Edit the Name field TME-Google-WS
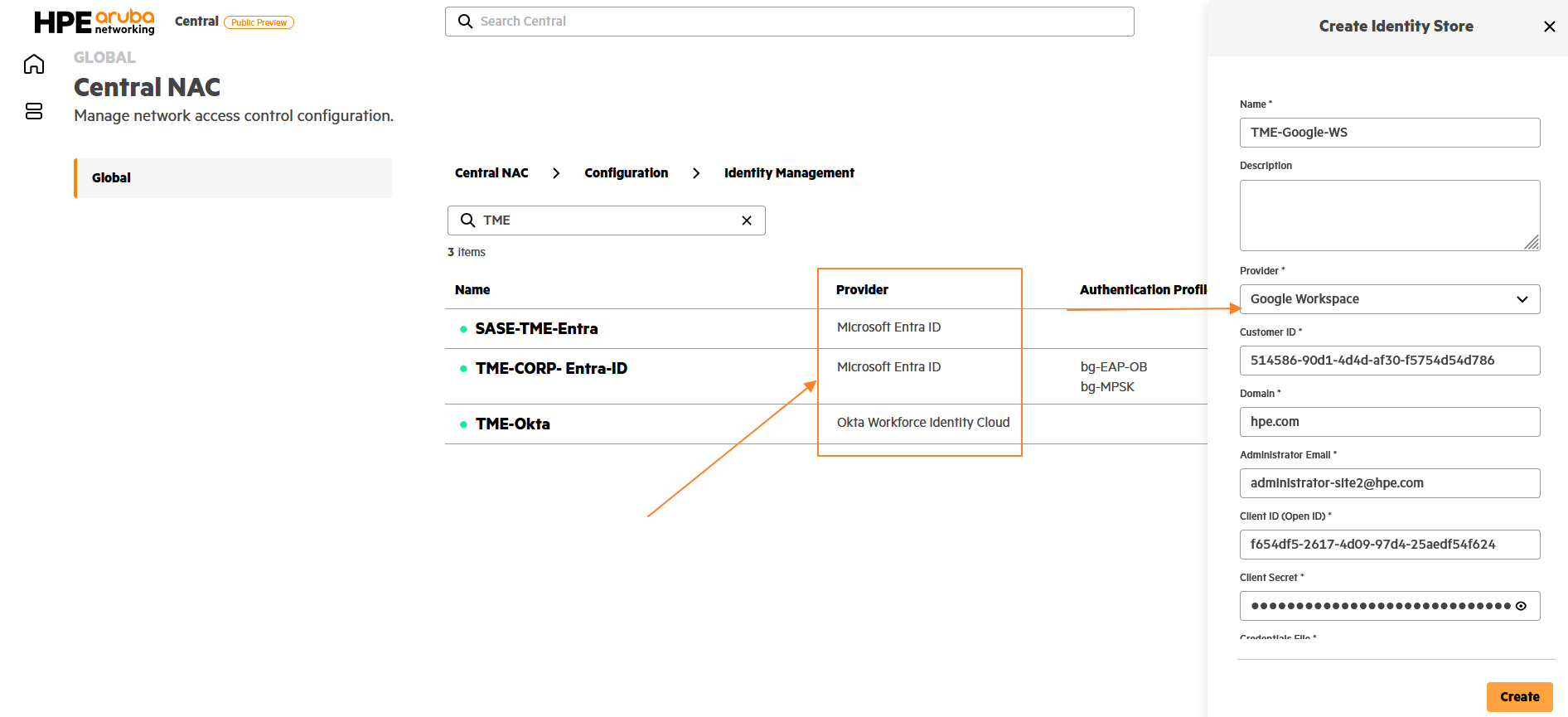 click(1390, 133)
